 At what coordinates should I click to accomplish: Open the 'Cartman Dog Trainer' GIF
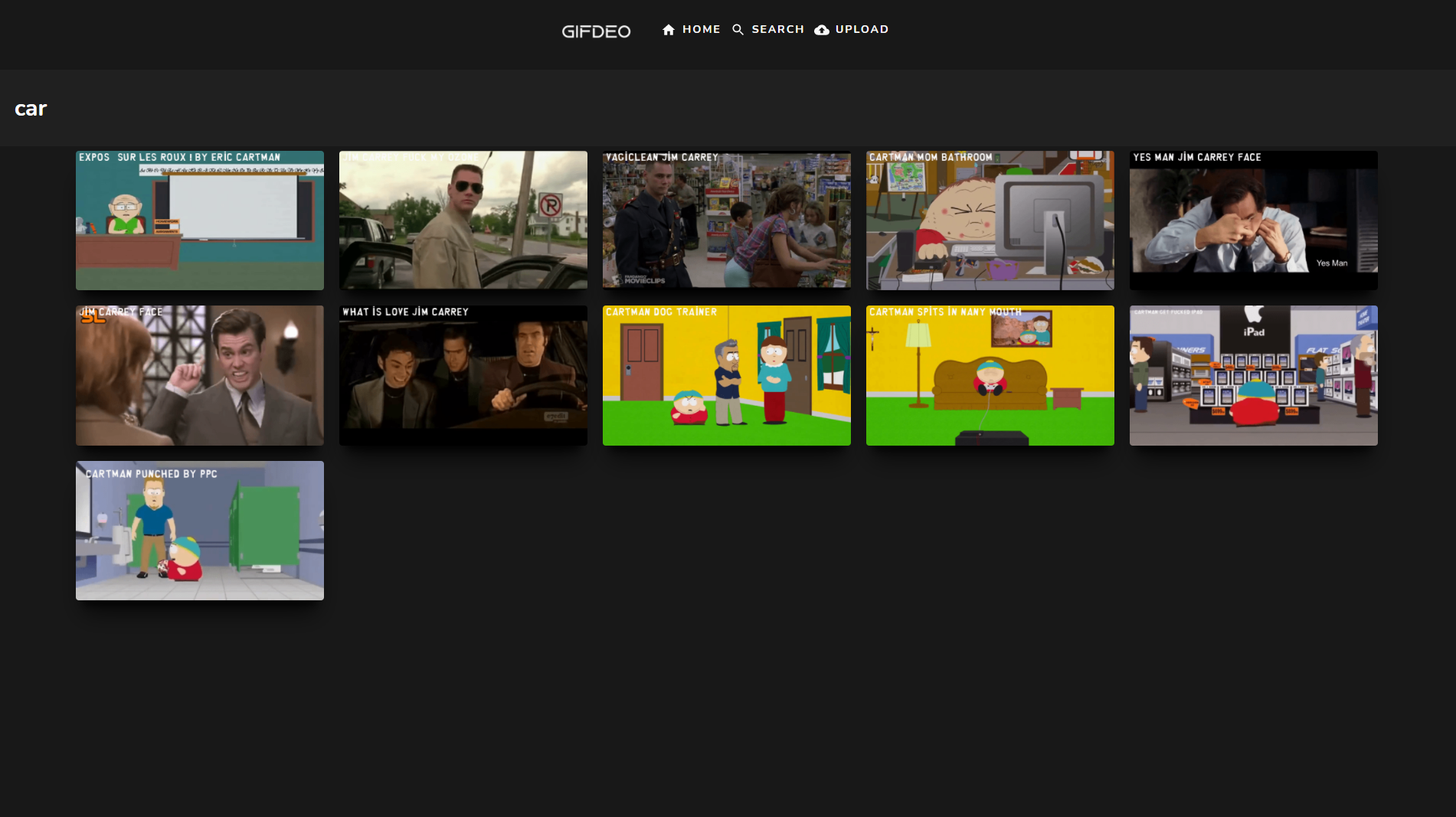click(727, 375)
